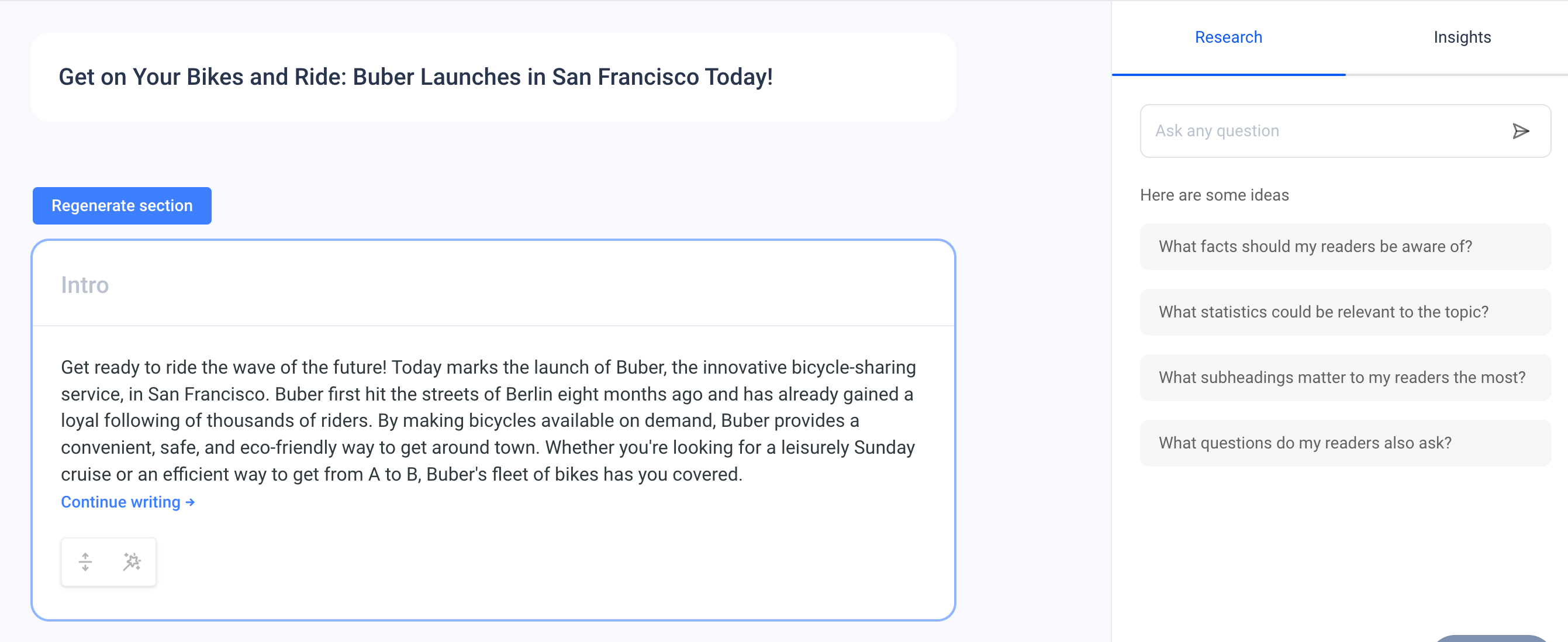
Task: Choose 'What statistics could be relevant' idea
Action: tap(1345, 312)
